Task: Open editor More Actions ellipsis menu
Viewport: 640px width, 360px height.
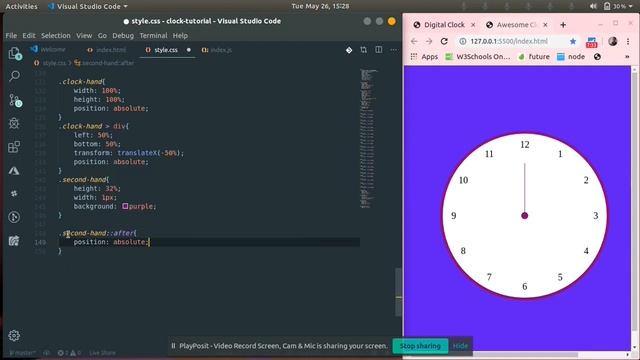Action: [393, 50]
